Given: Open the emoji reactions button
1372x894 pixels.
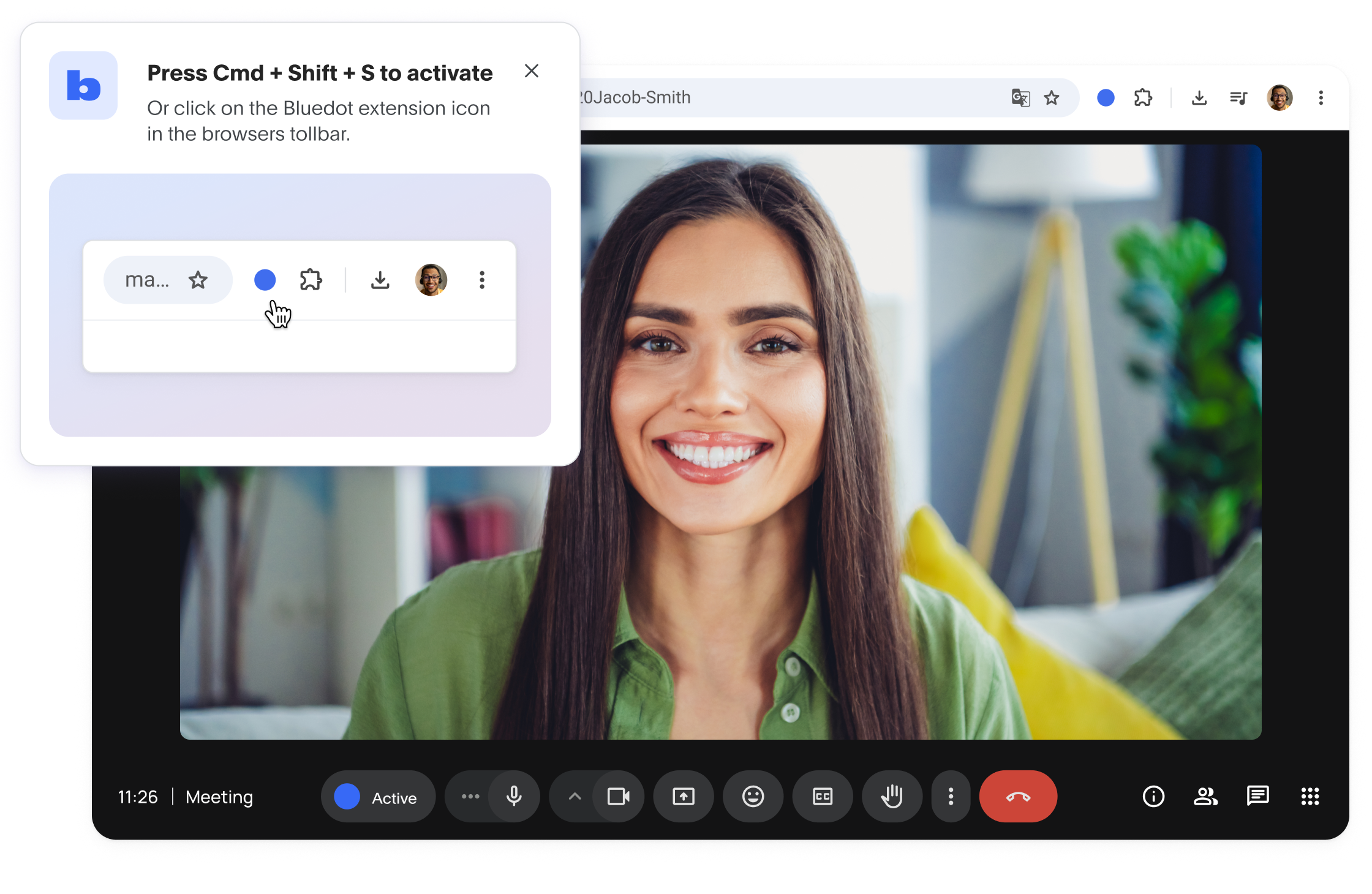Looking at the screenshot, I should tap(753, 797).
